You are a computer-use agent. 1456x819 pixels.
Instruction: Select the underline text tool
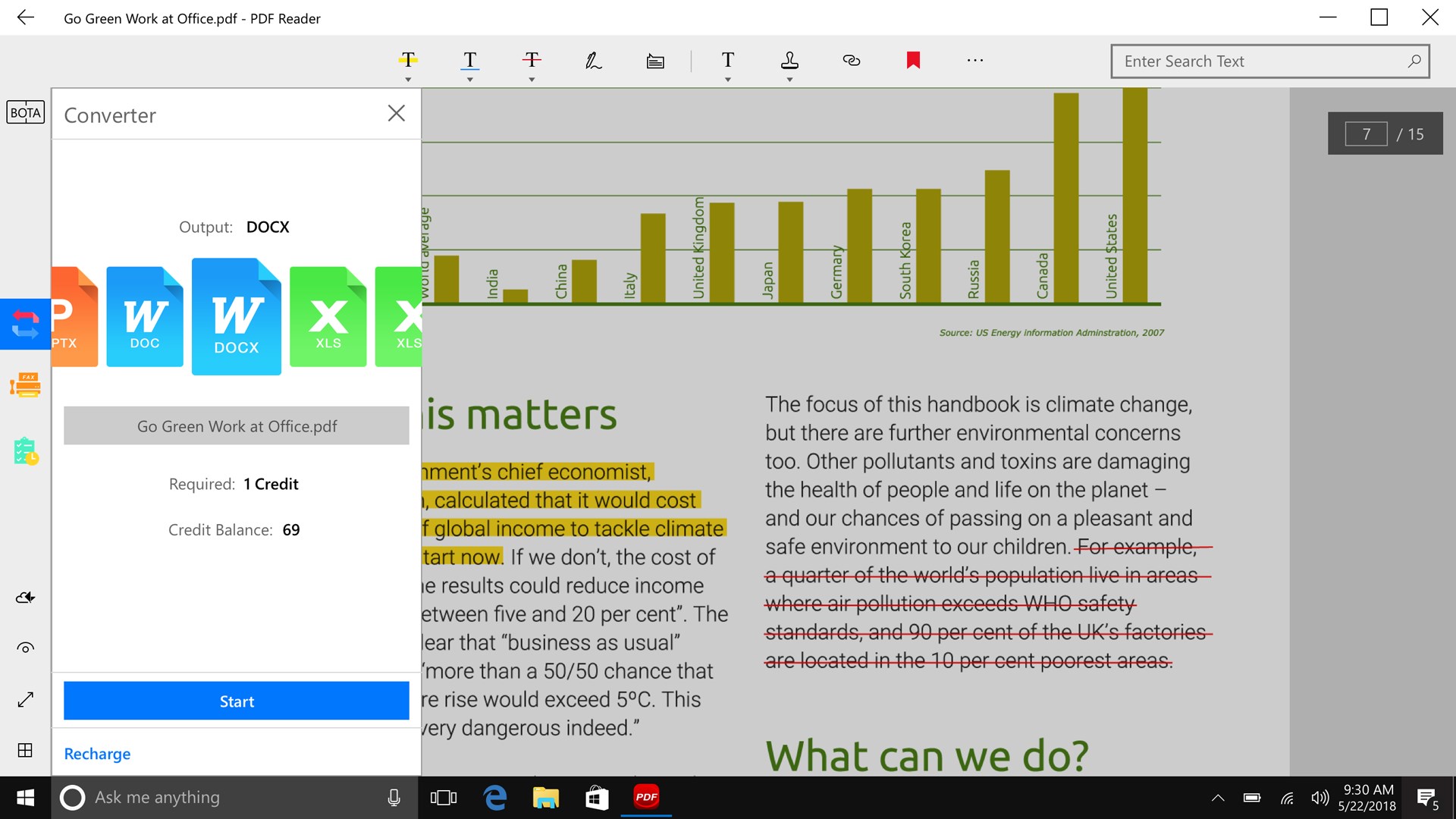[469, 61]
